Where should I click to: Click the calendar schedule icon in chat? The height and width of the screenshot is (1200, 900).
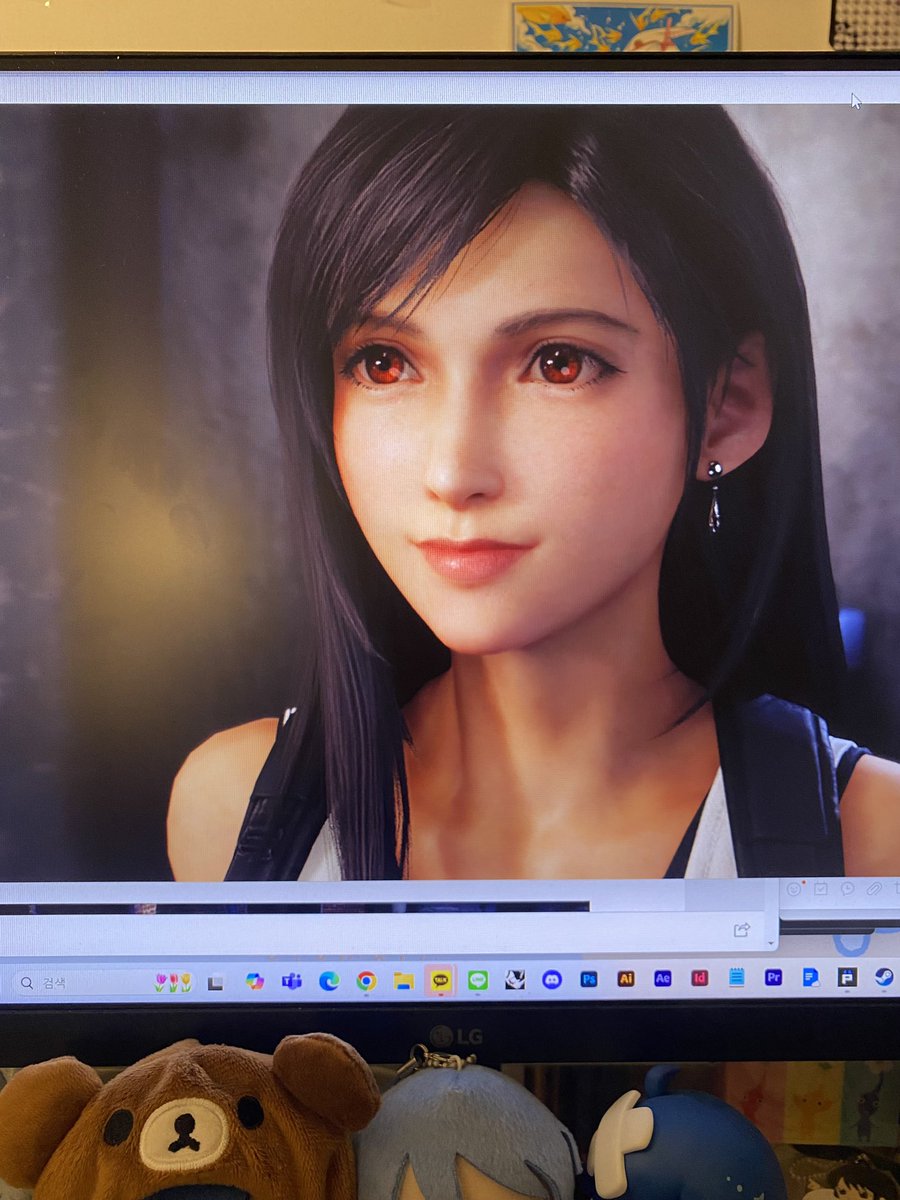(x=821, y=888)
